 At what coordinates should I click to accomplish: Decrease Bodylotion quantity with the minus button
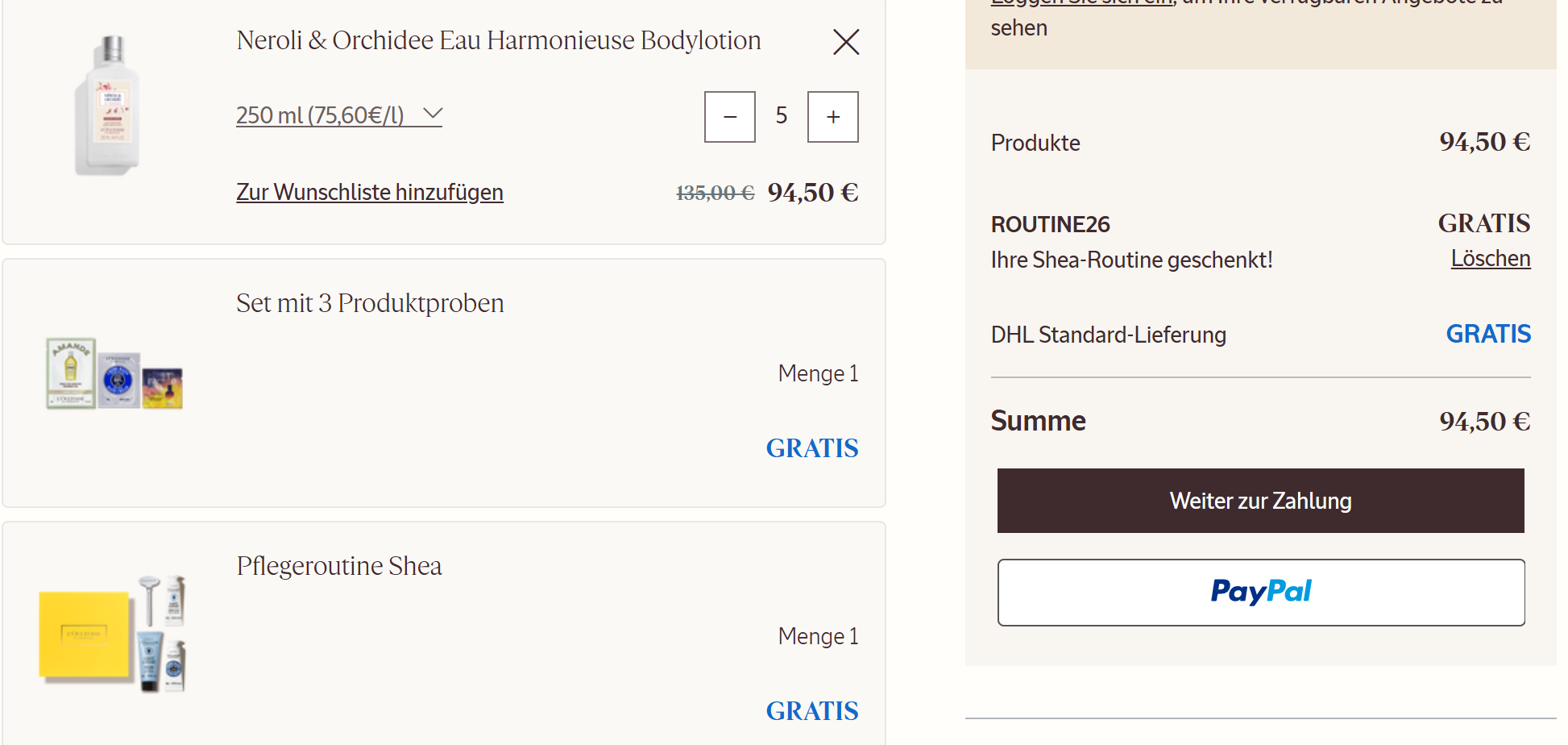click(730, 117)
